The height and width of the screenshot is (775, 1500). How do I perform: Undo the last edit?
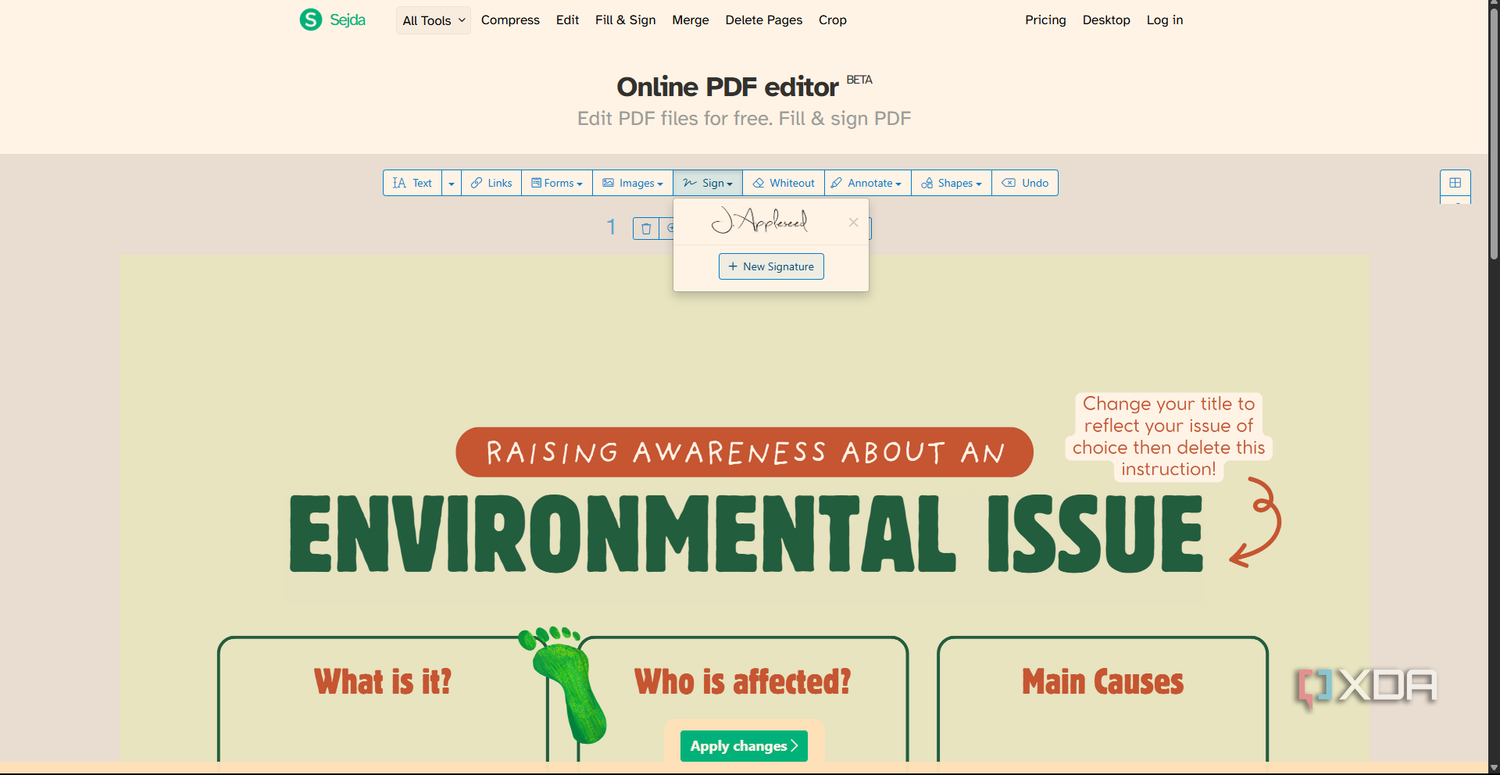1025,183
